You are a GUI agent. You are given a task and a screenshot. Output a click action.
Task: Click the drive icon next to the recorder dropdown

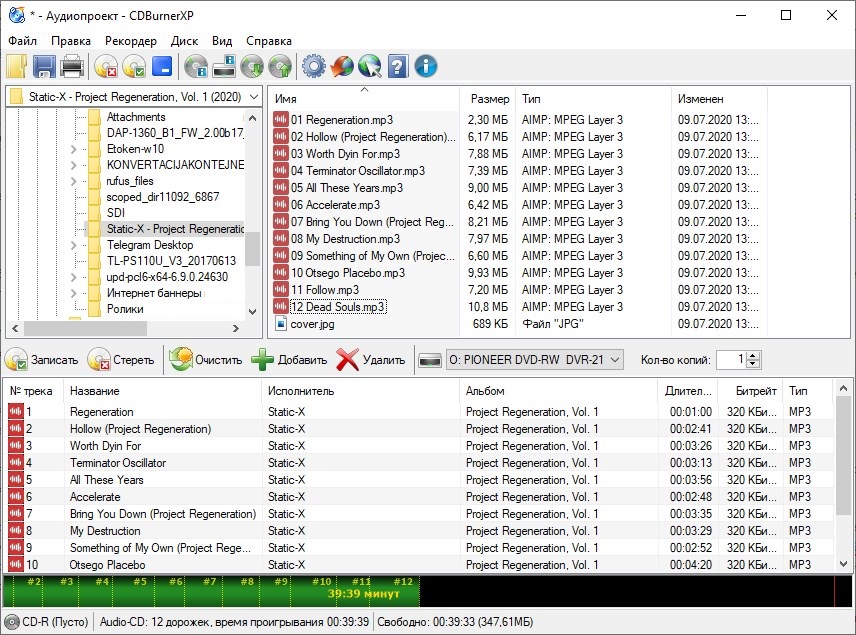[x=430, y=360]
